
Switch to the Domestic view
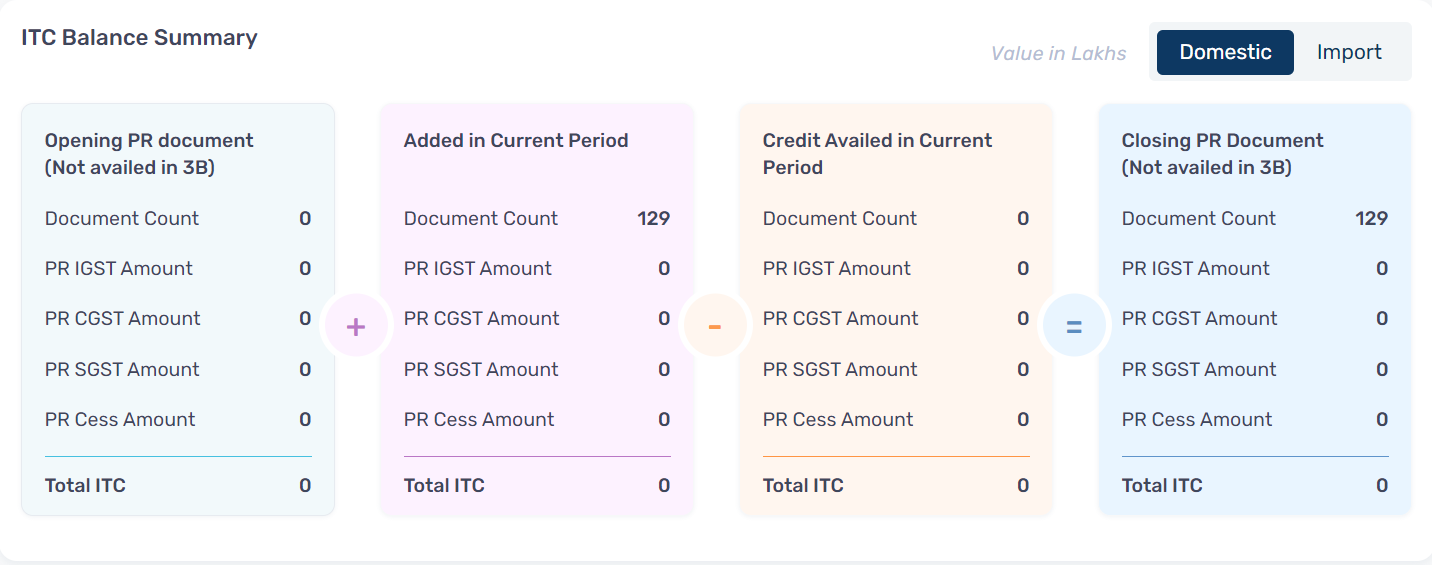(x=1225, y=52)
